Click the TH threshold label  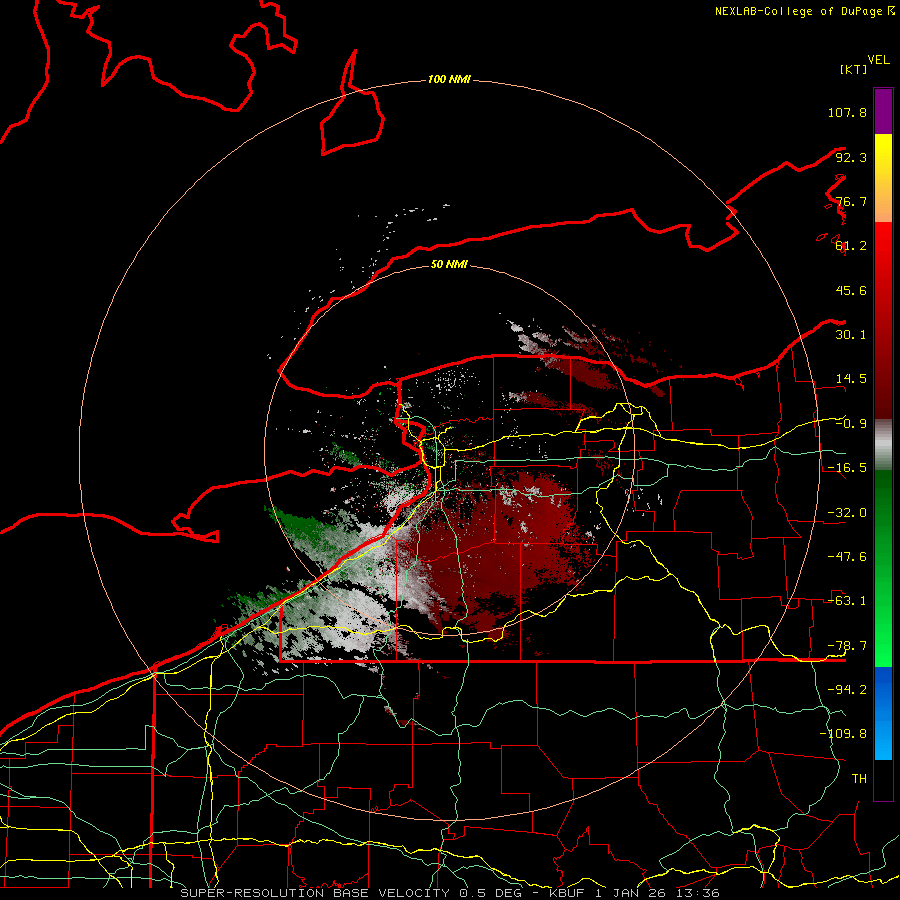point(859,779)
